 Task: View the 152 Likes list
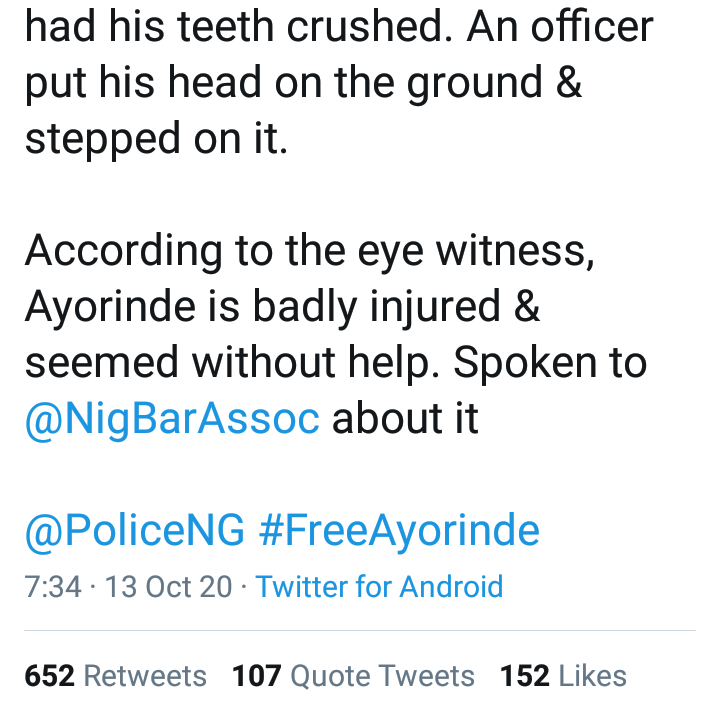[563, 676]
